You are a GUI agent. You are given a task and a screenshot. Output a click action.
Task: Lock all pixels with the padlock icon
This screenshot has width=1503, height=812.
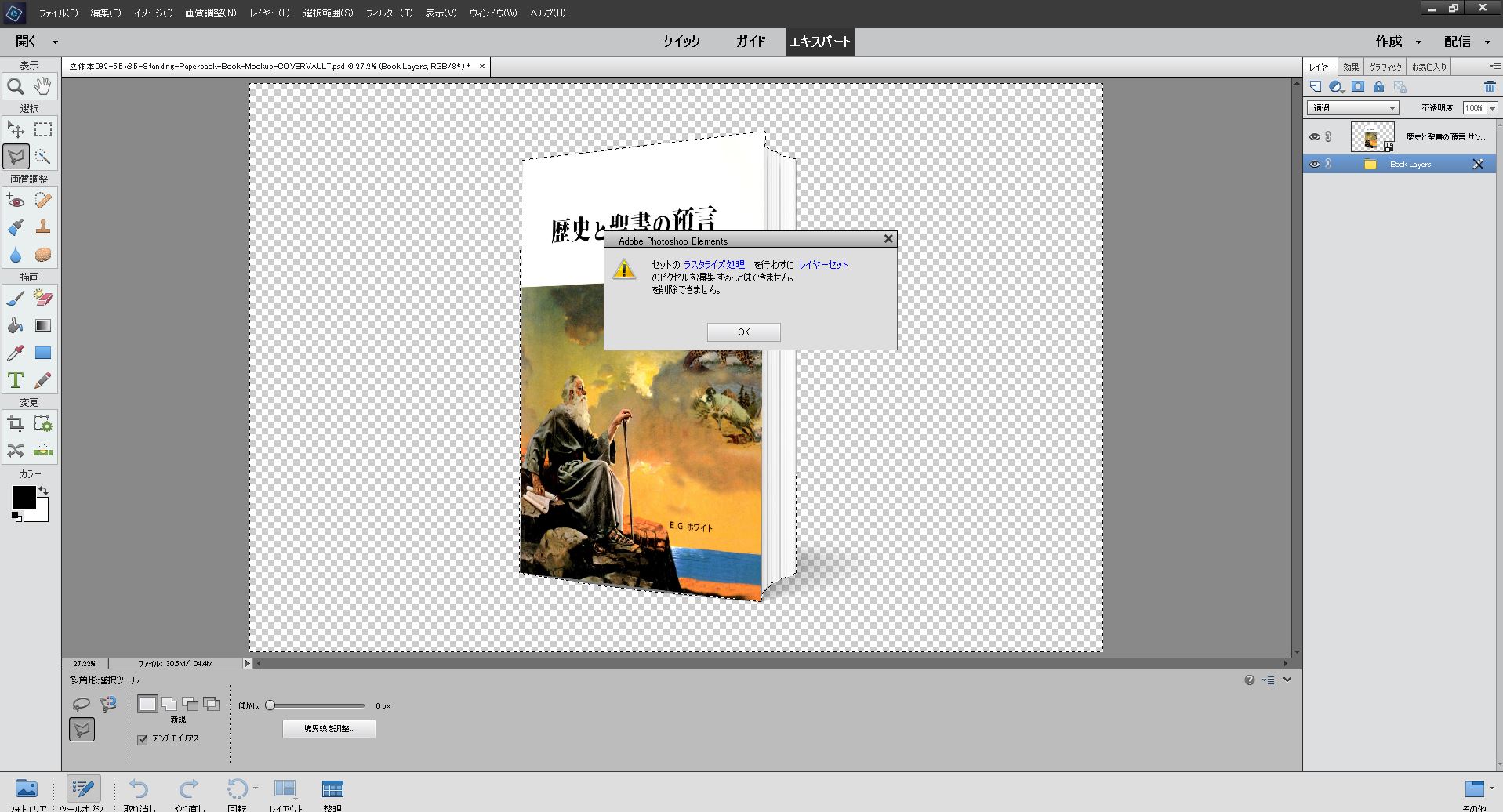click(x=1378, y=87)
